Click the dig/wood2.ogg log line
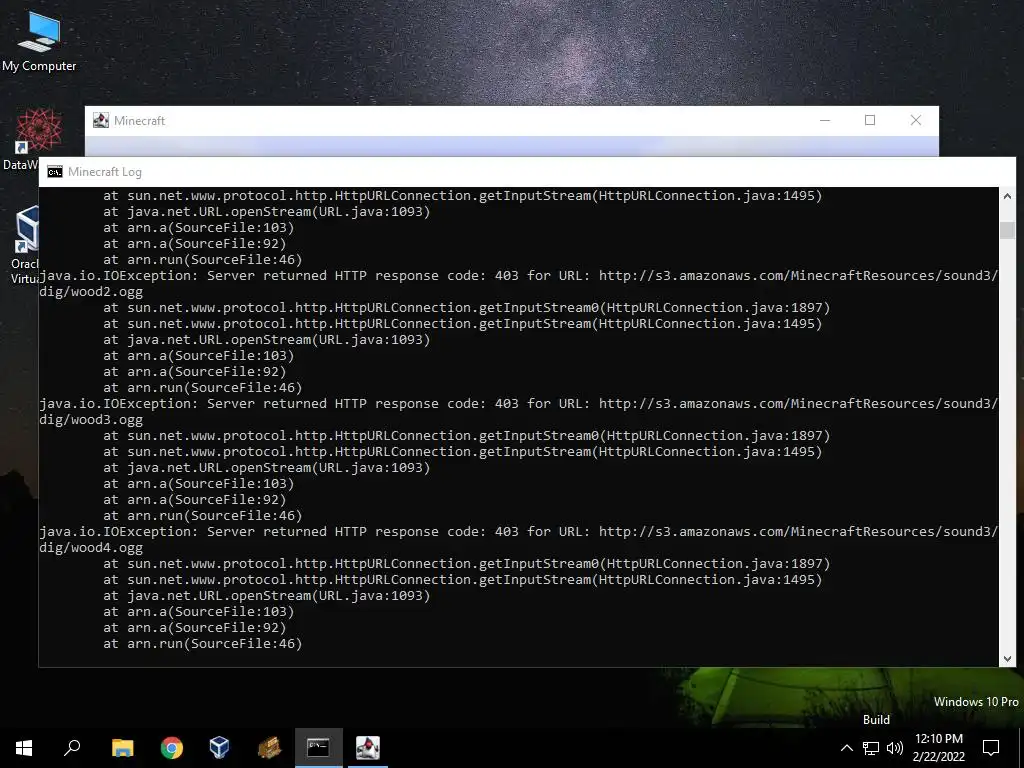The image size is (1024, 768). coord(91,291)
